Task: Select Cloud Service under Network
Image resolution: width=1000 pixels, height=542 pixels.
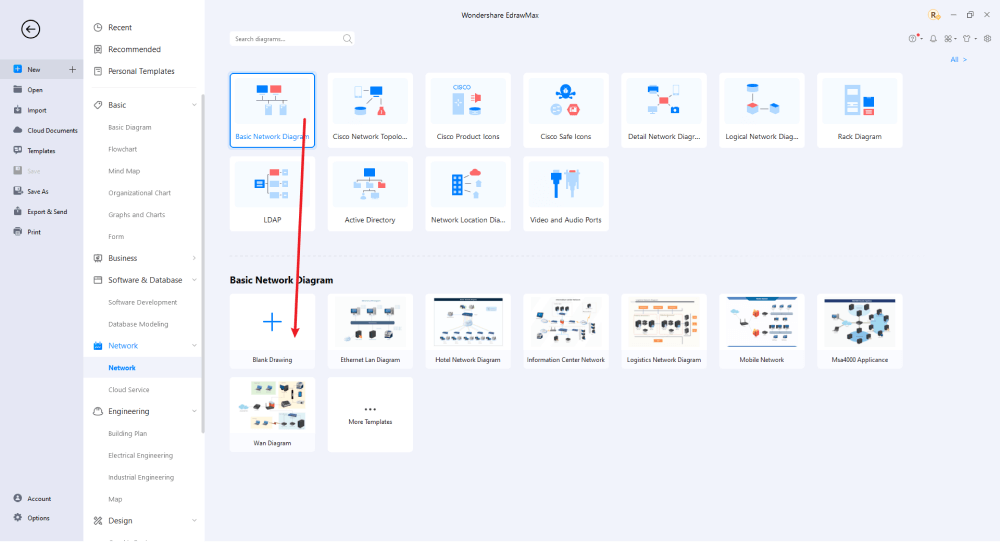Action: (128, 390)
